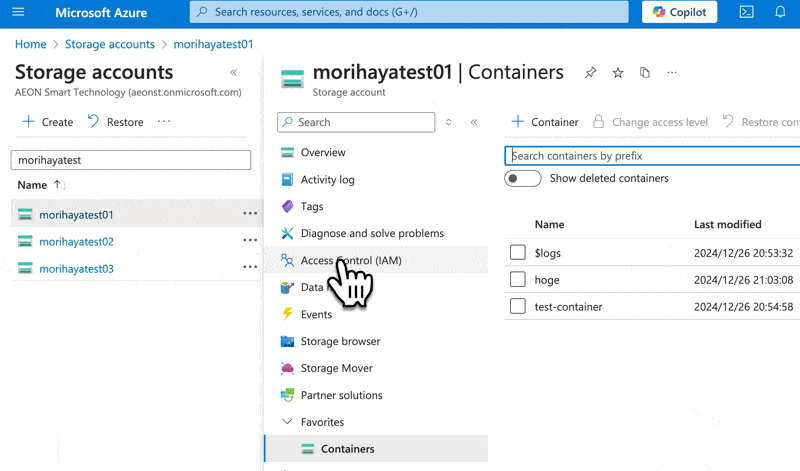The width and height of the screenshot is (800, 471).
Task: Open the context menu for morihayatest03
Action: (250, 267)
